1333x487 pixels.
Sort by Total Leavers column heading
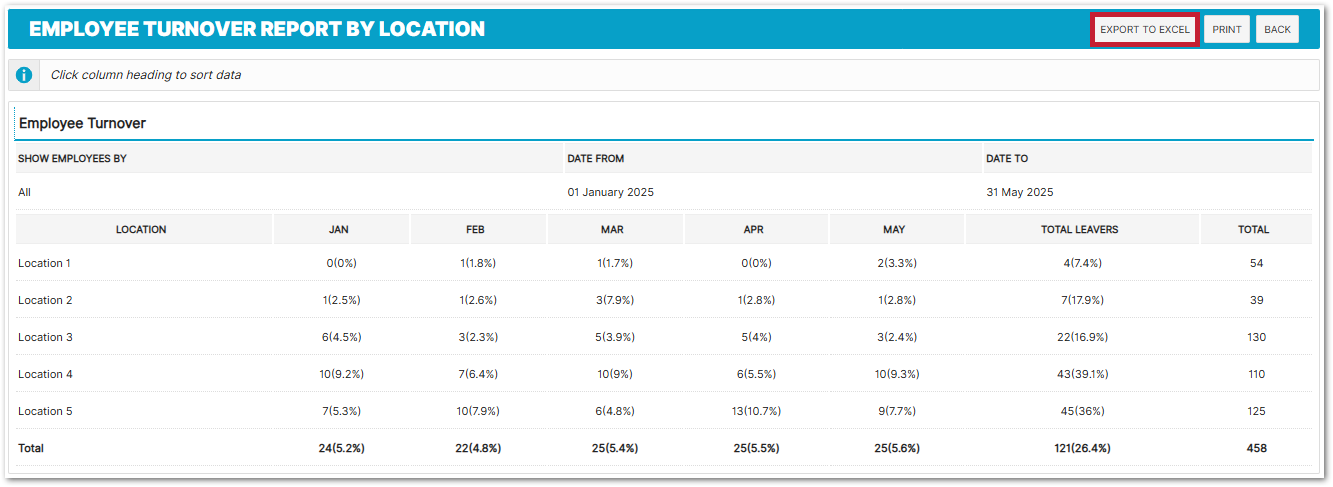[1079, 230]
